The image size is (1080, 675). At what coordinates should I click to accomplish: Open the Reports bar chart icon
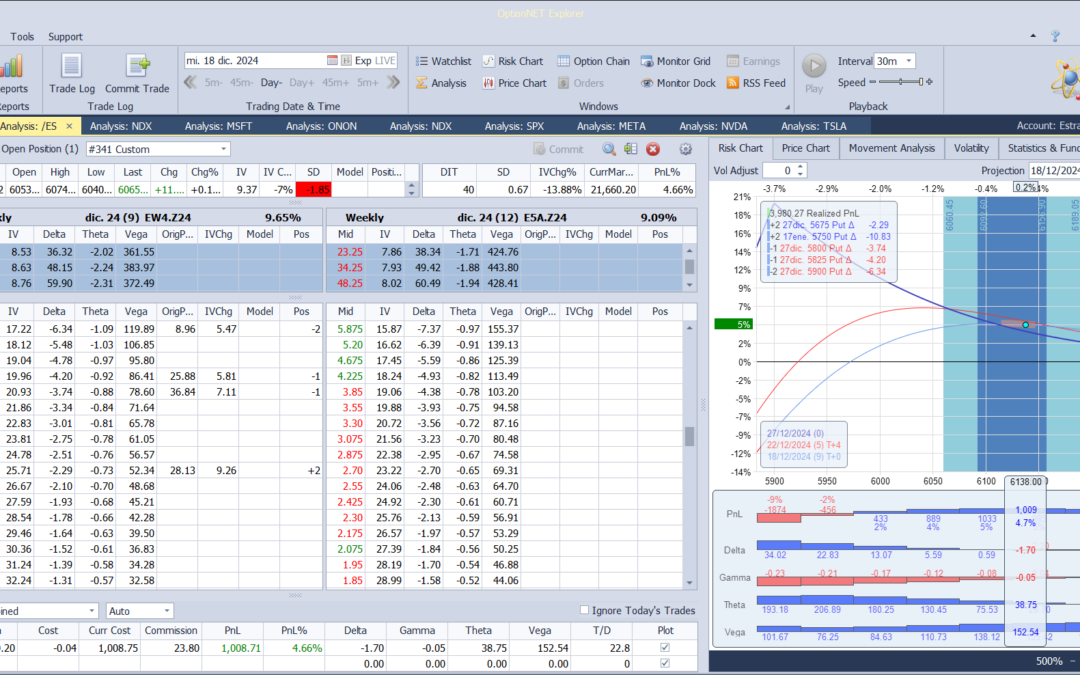(12, 67)
